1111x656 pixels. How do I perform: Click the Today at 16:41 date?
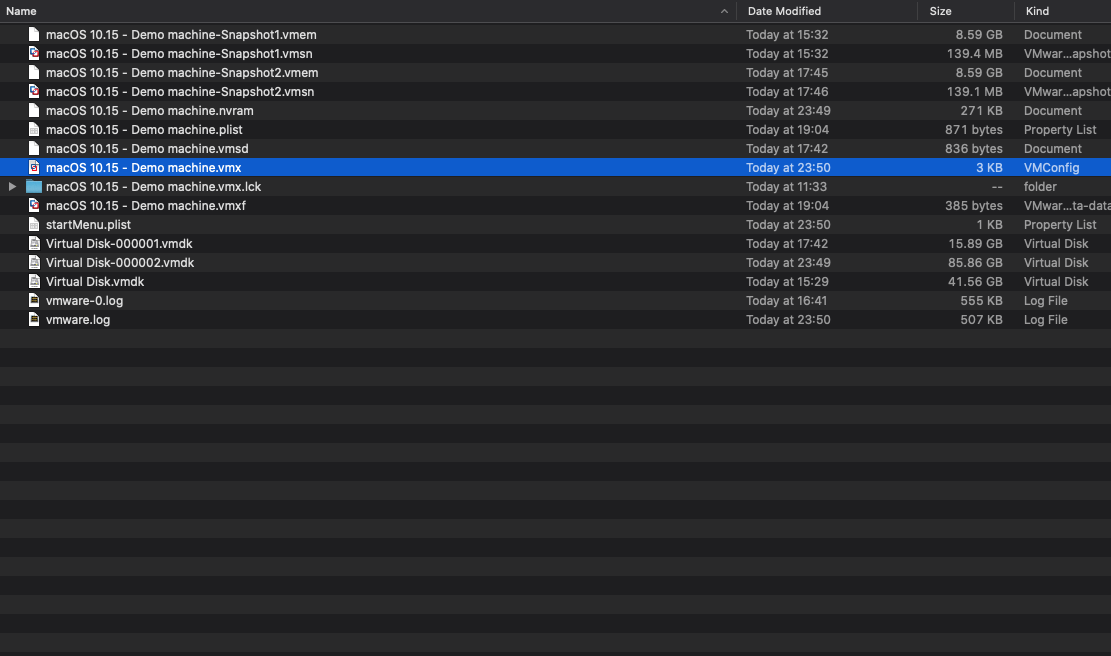tap(786, 301)
